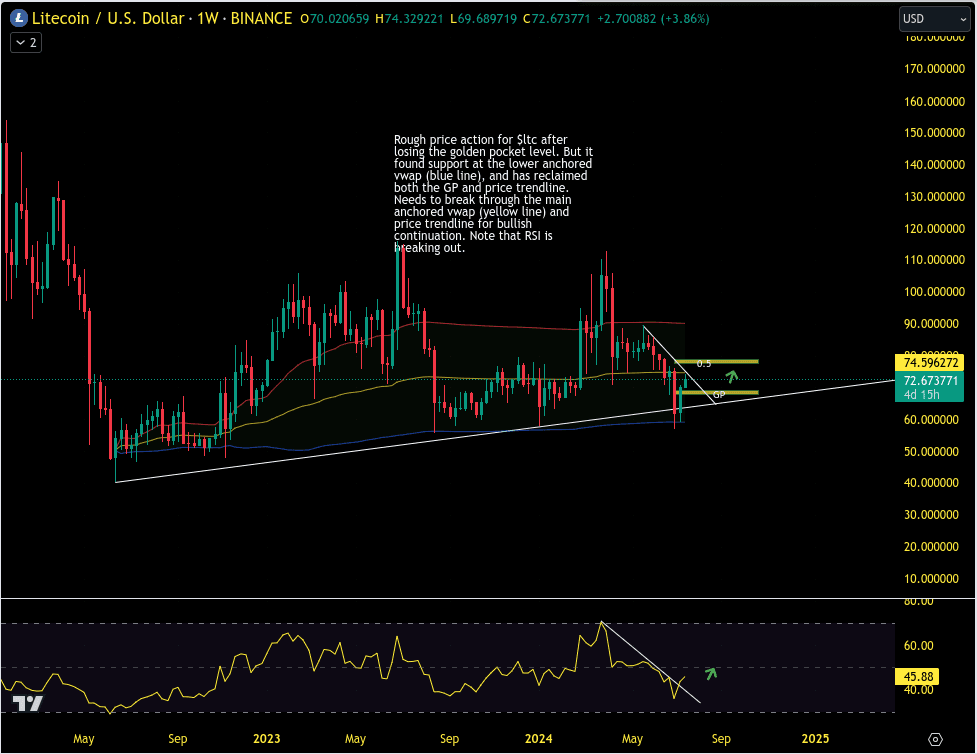Click the RSI value label 45.88
The width and height of the screenshot is (977, 754).
click(917, 676)
